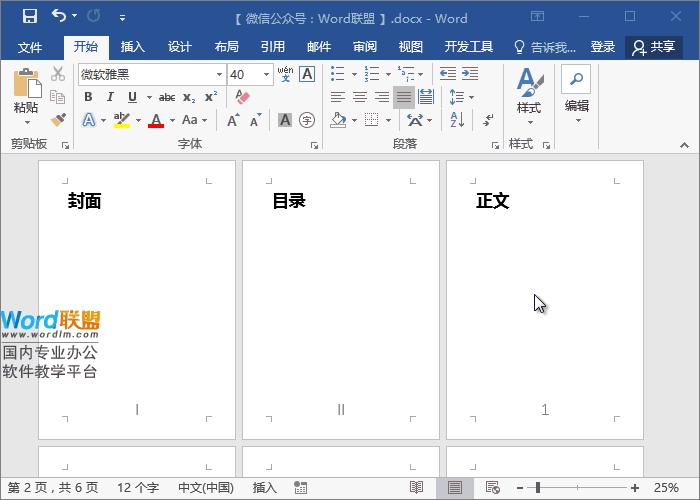Viewport: 700px width, 500px height.
Task: Switch to the 布局 tab
Action: [226, 47]
